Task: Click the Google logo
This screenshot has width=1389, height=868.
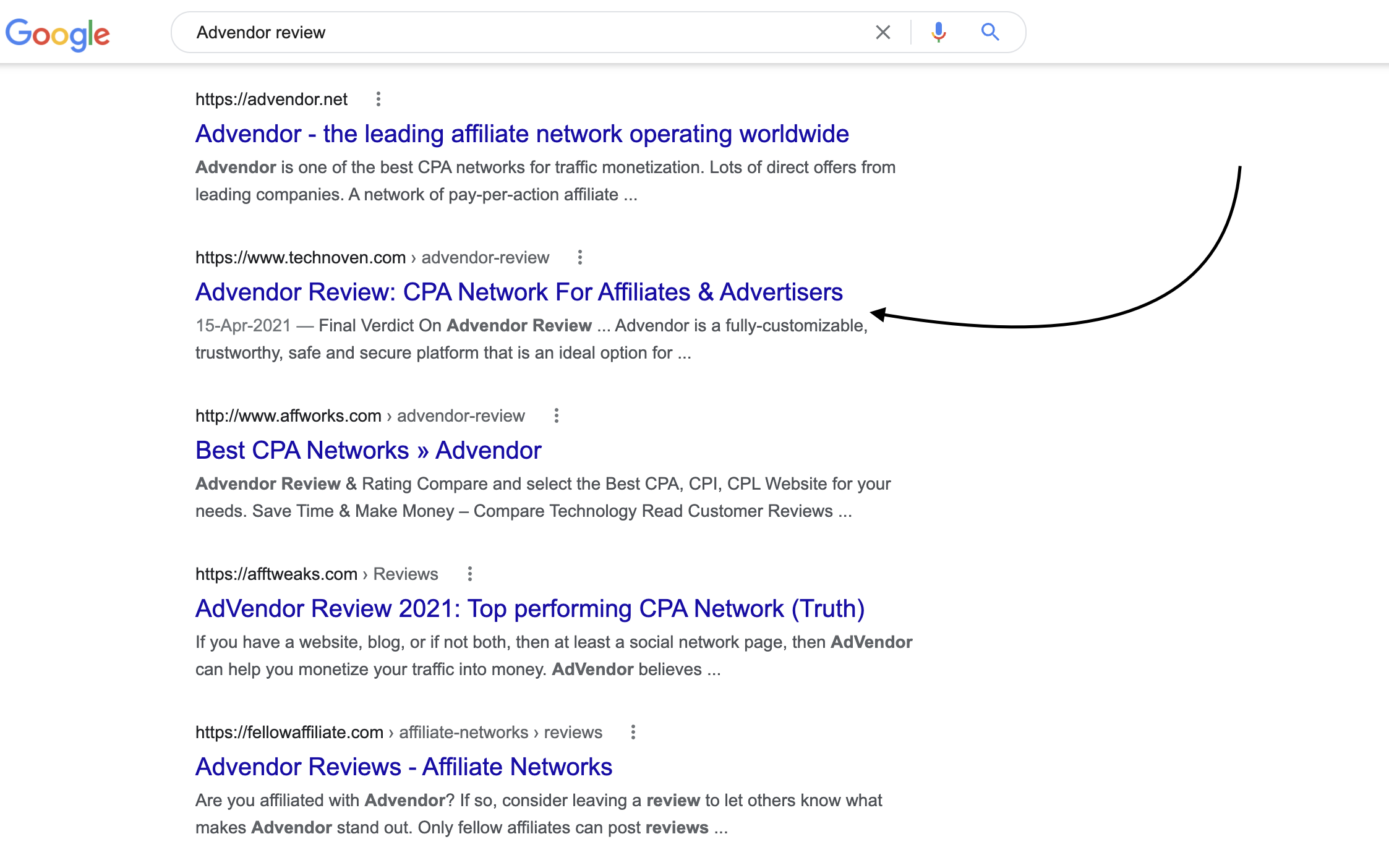Action: [58, 33]
